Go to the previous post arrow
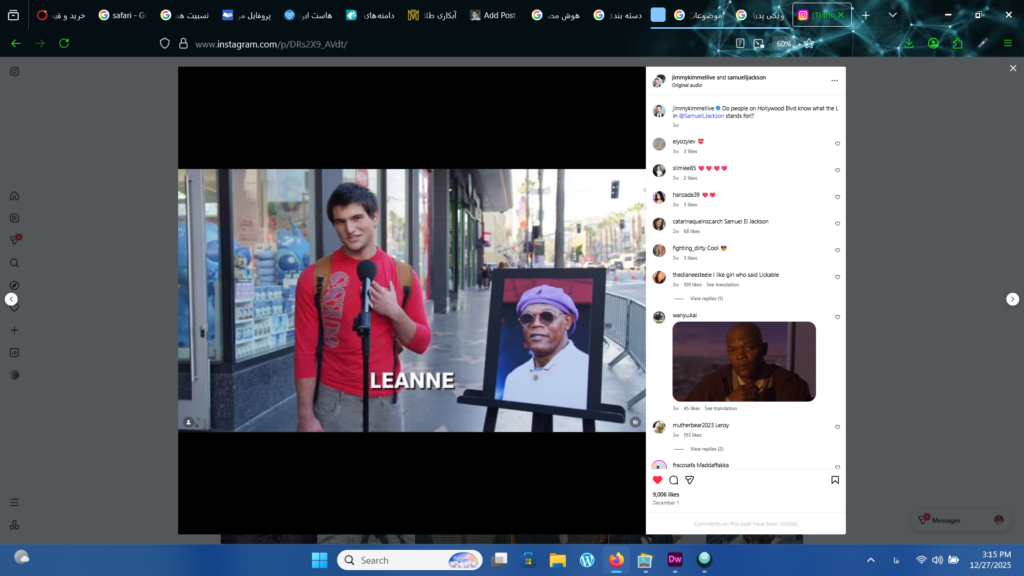 [11, 299]
